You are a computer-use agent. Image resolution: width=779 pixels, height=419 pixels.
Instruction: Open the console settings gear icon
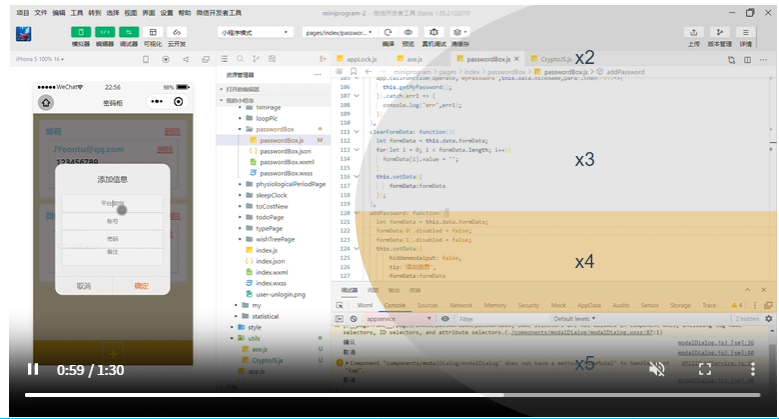769,319
